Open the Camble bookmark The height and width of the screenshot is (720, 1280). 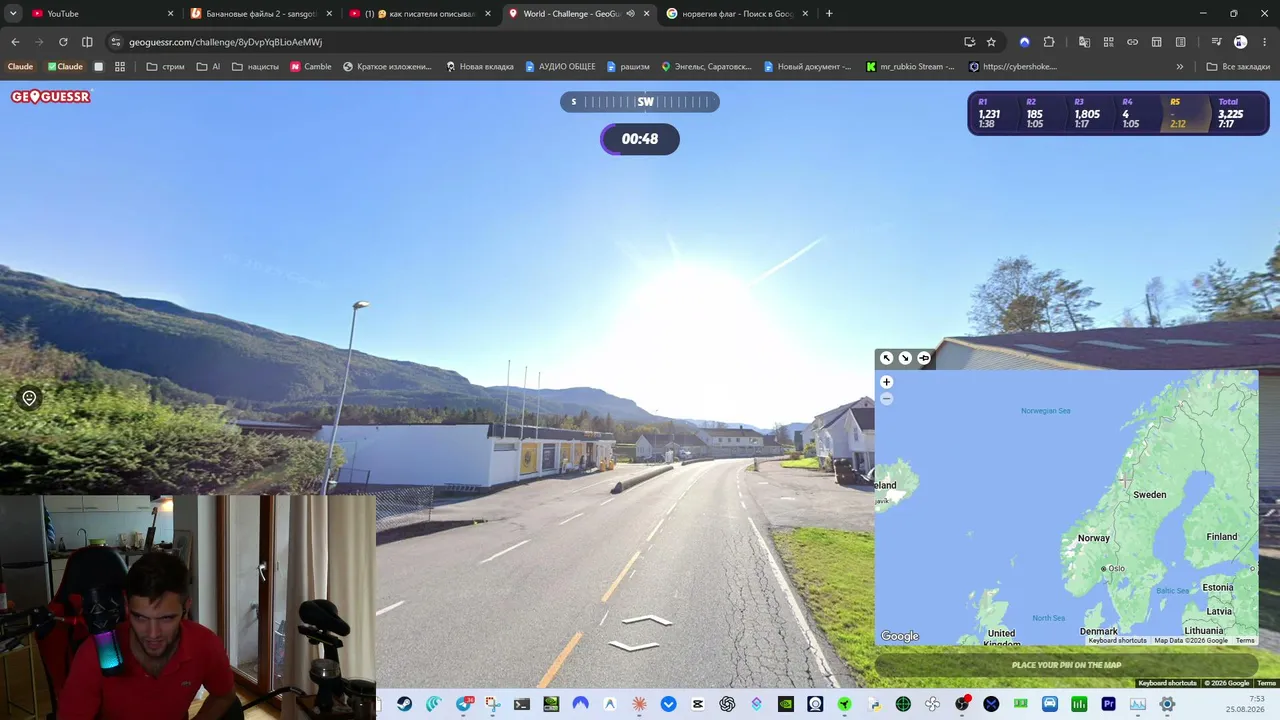tap(311, 67)
